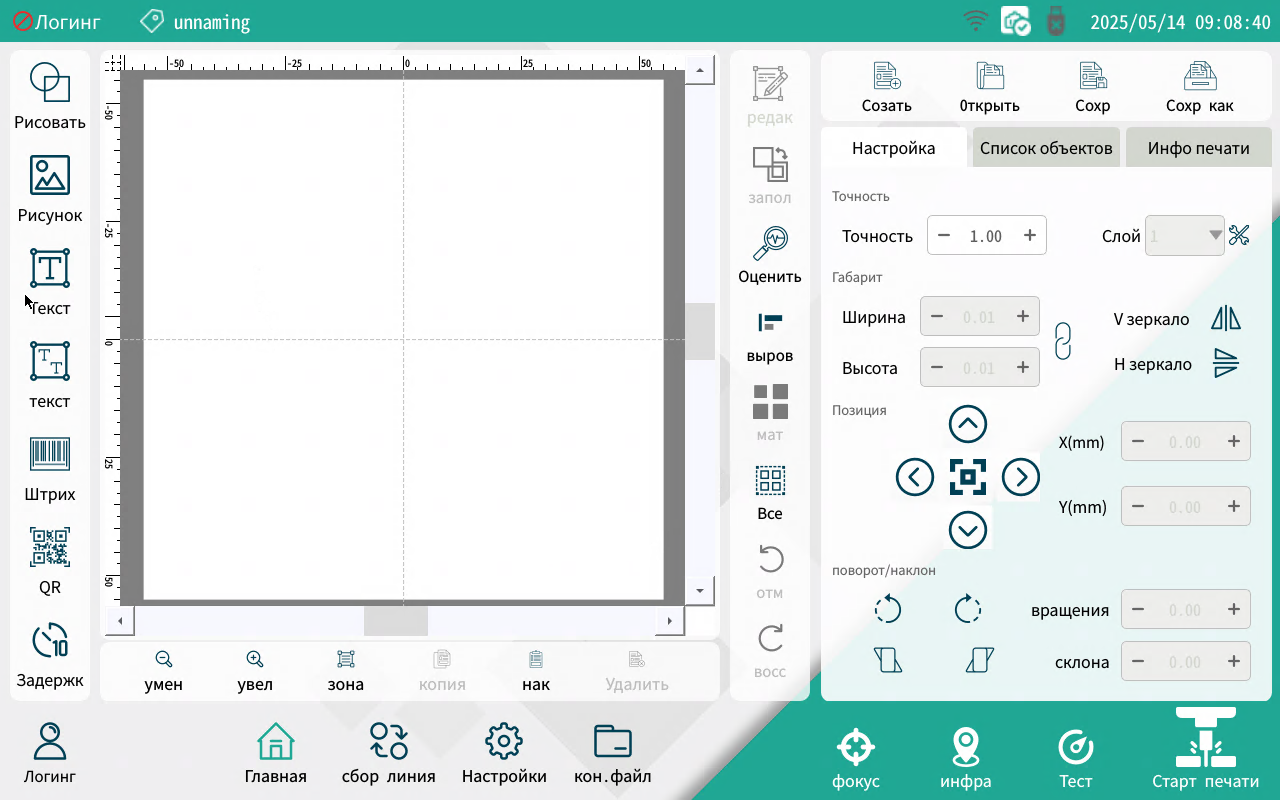The width and height of the screenshot is (1280, 800).
Task: Click the V зеркало mirror icon
Action: 1225,319
